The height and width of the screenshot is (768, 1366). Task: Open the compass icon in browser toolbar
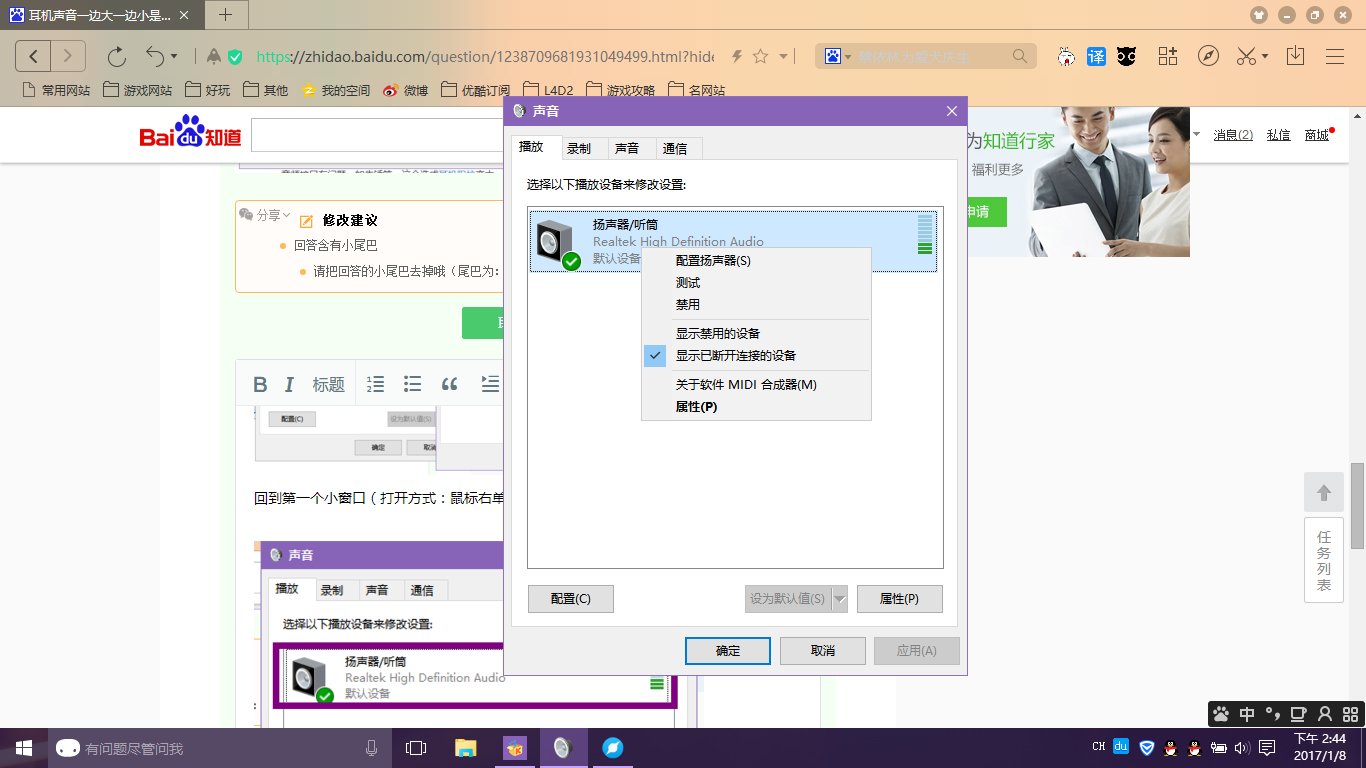click(x=1209, y=56)
